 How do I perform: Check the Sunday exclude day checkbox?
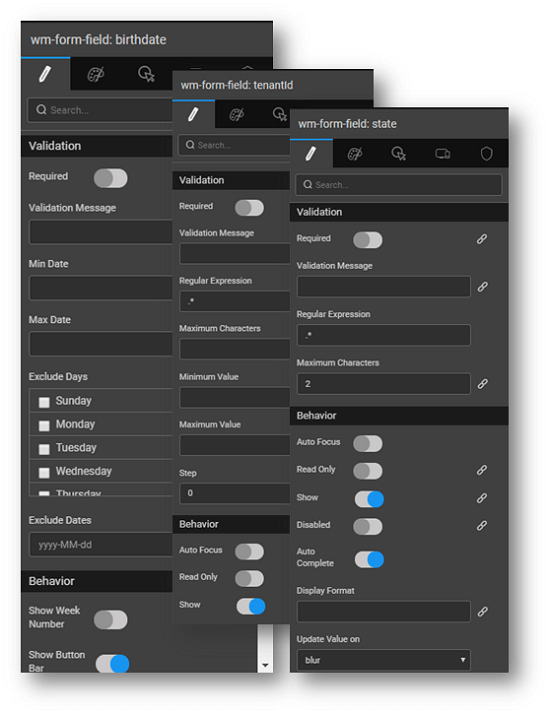[x=44, y=402]
